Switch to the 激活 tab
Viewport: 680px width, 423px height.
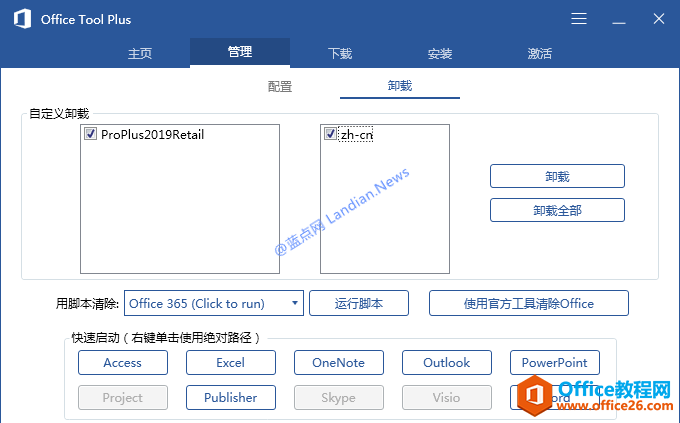click(540, 53)
